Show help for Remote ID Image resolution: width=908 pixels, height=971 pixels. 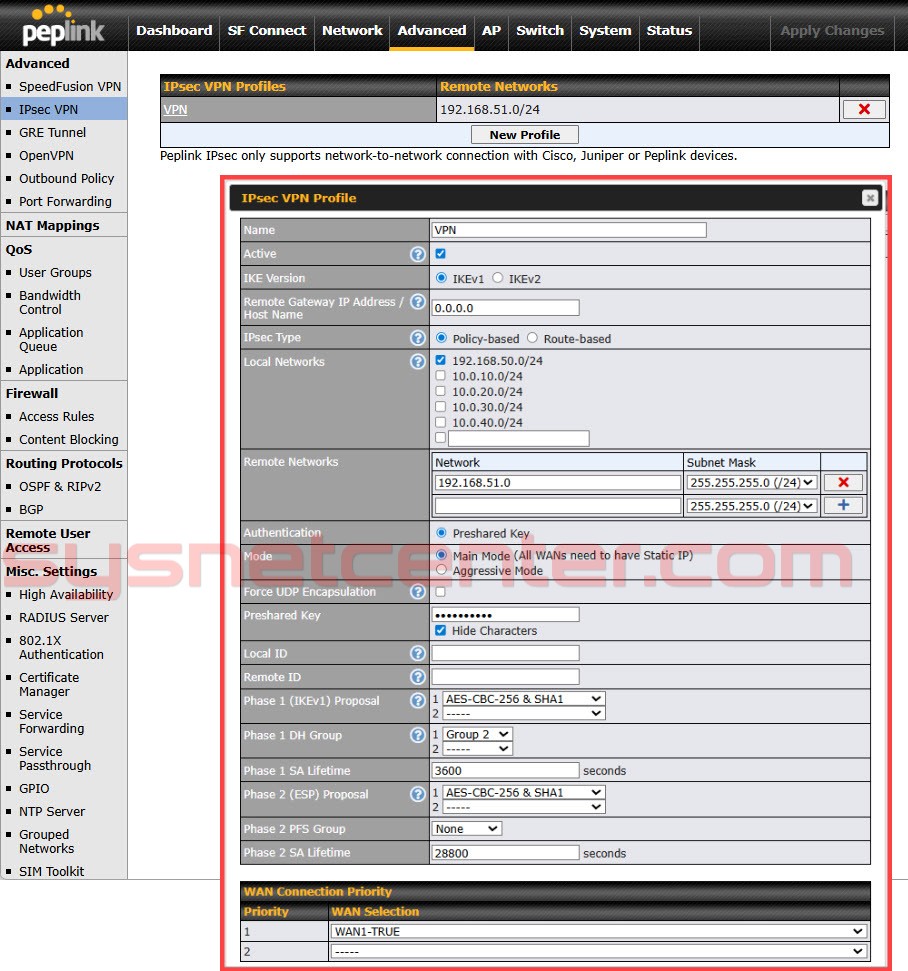pos(418,677)
